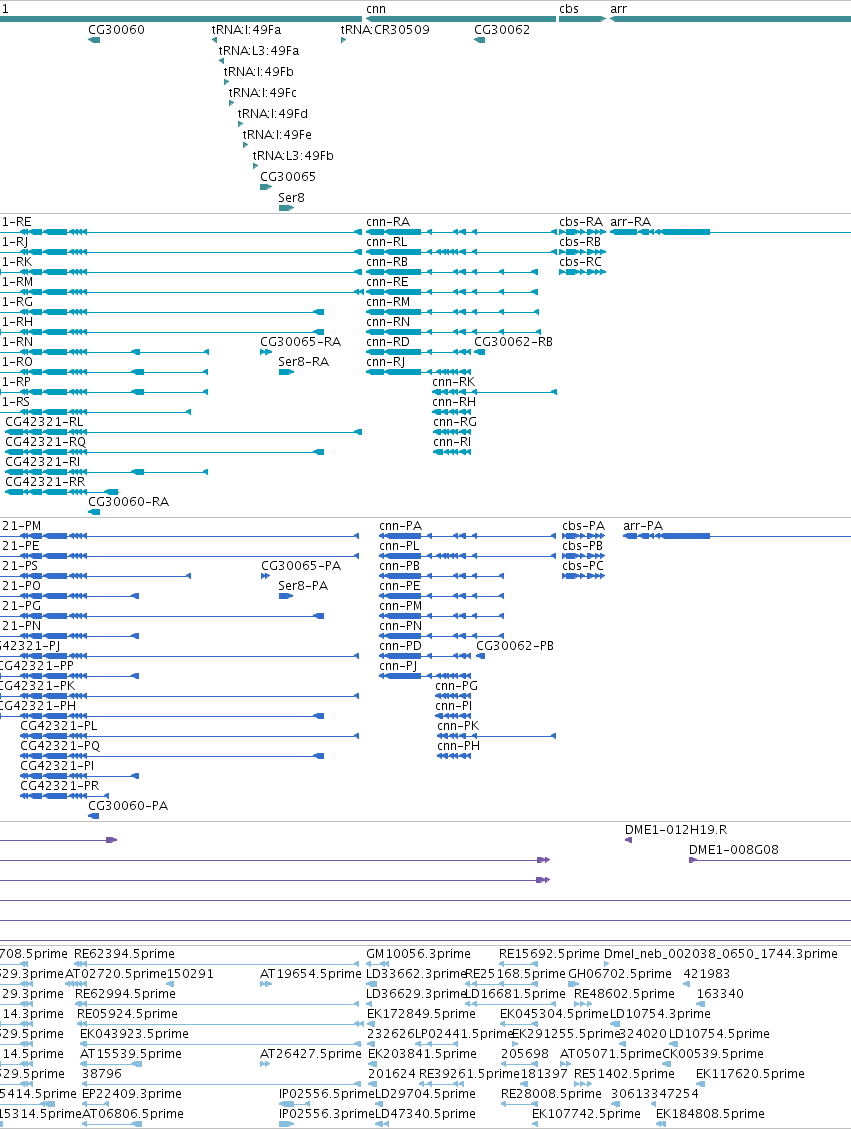The width and height of the screenshot is (851, 1129).
Task: Click the cbs gene label
Action: [x=569, y=9]
